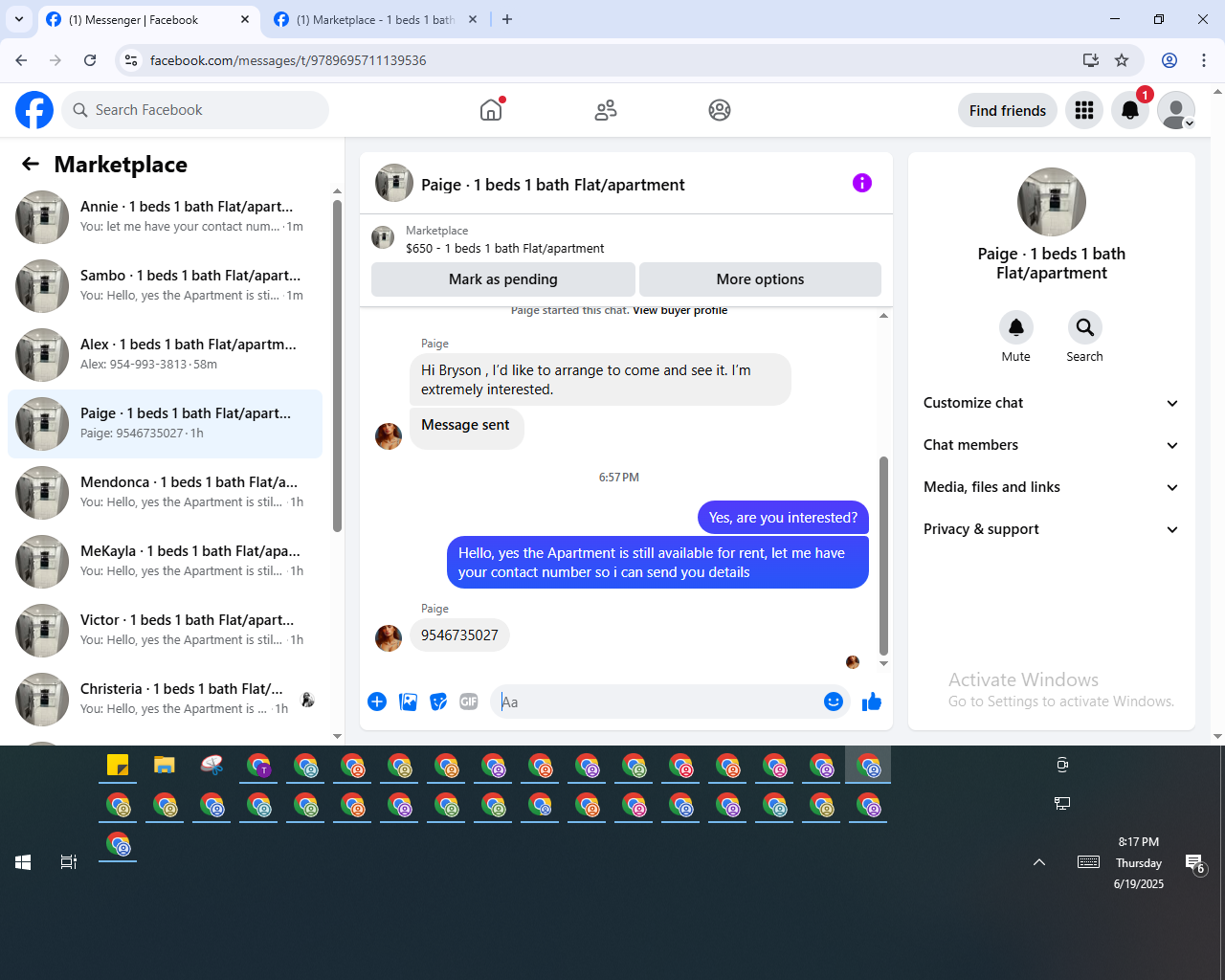Open the purple conversation information icon
The image size is (1225, 980).
[862, 183]
